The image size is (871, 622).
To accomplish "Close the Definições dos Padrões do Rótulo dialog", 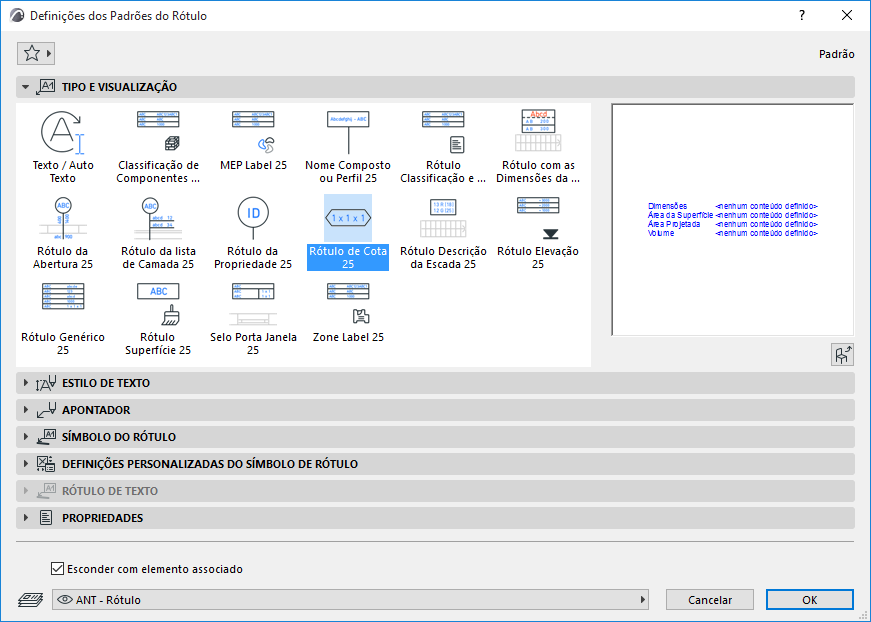I will 847,16.
